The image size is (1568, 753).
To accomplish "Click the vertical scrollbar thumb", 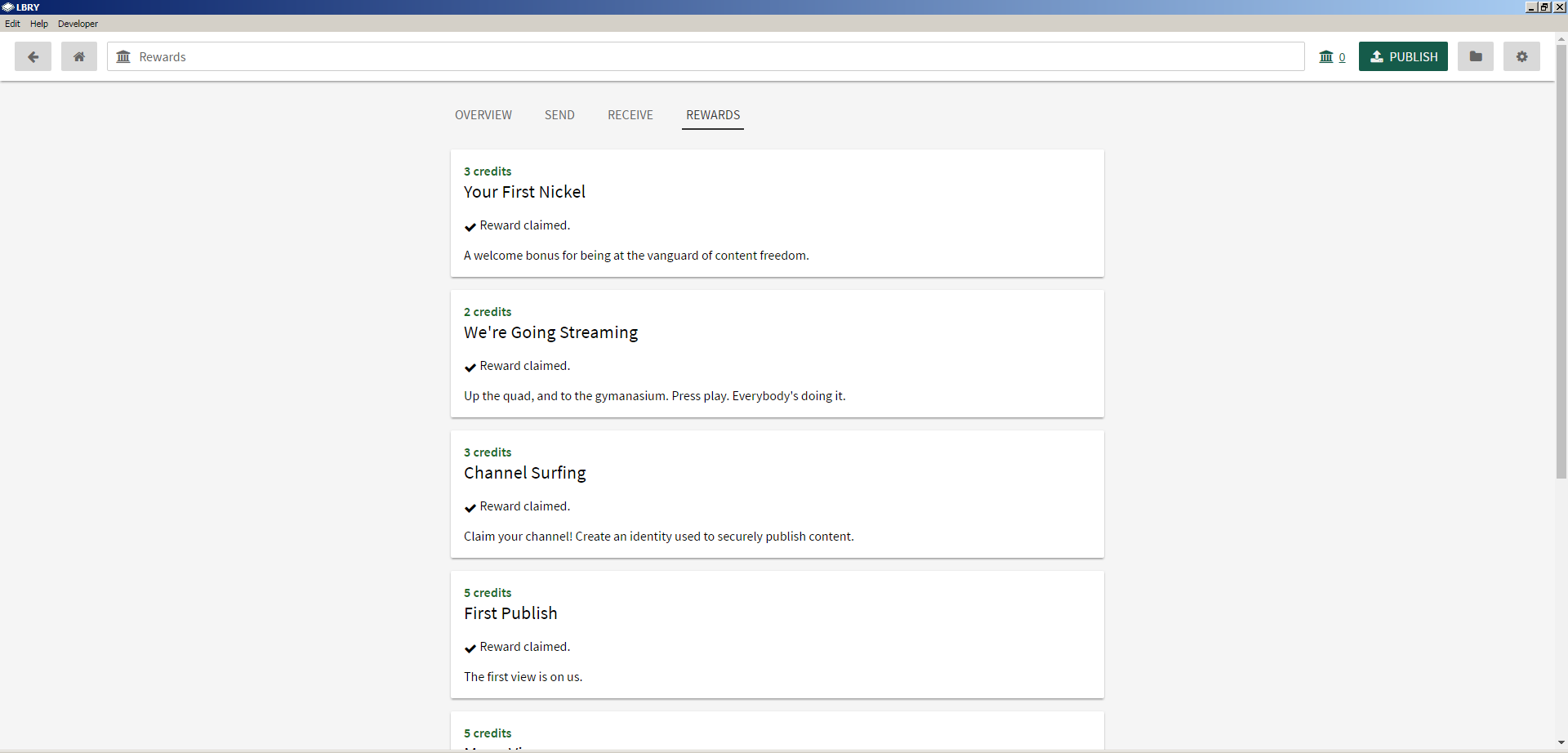I will click(x=1561, y=261).
